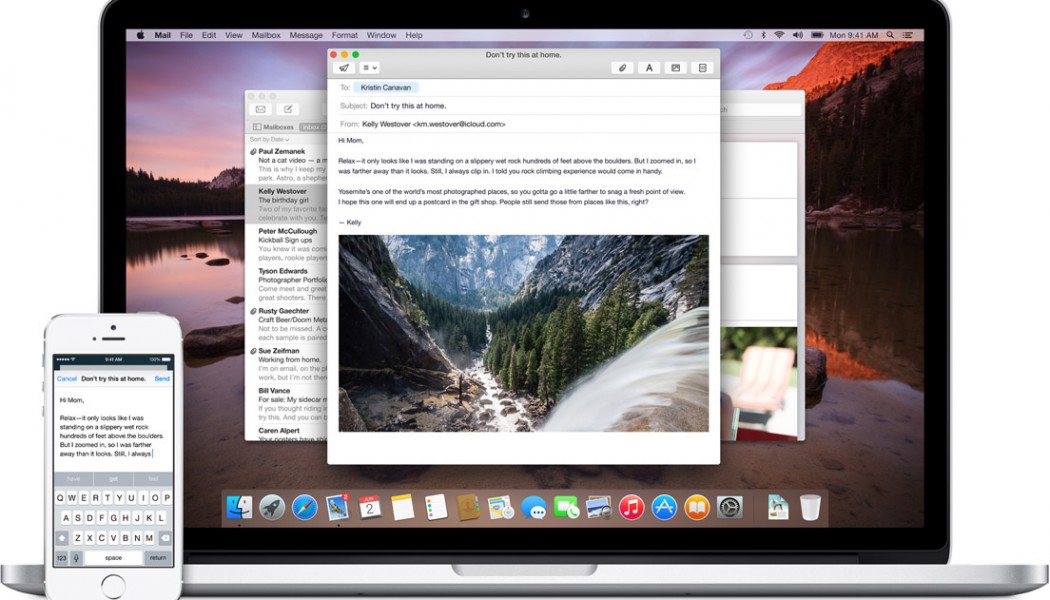Tap Send on the iPhone mail draft
The image size is (1050, 600).
click(x=162, y=379)
